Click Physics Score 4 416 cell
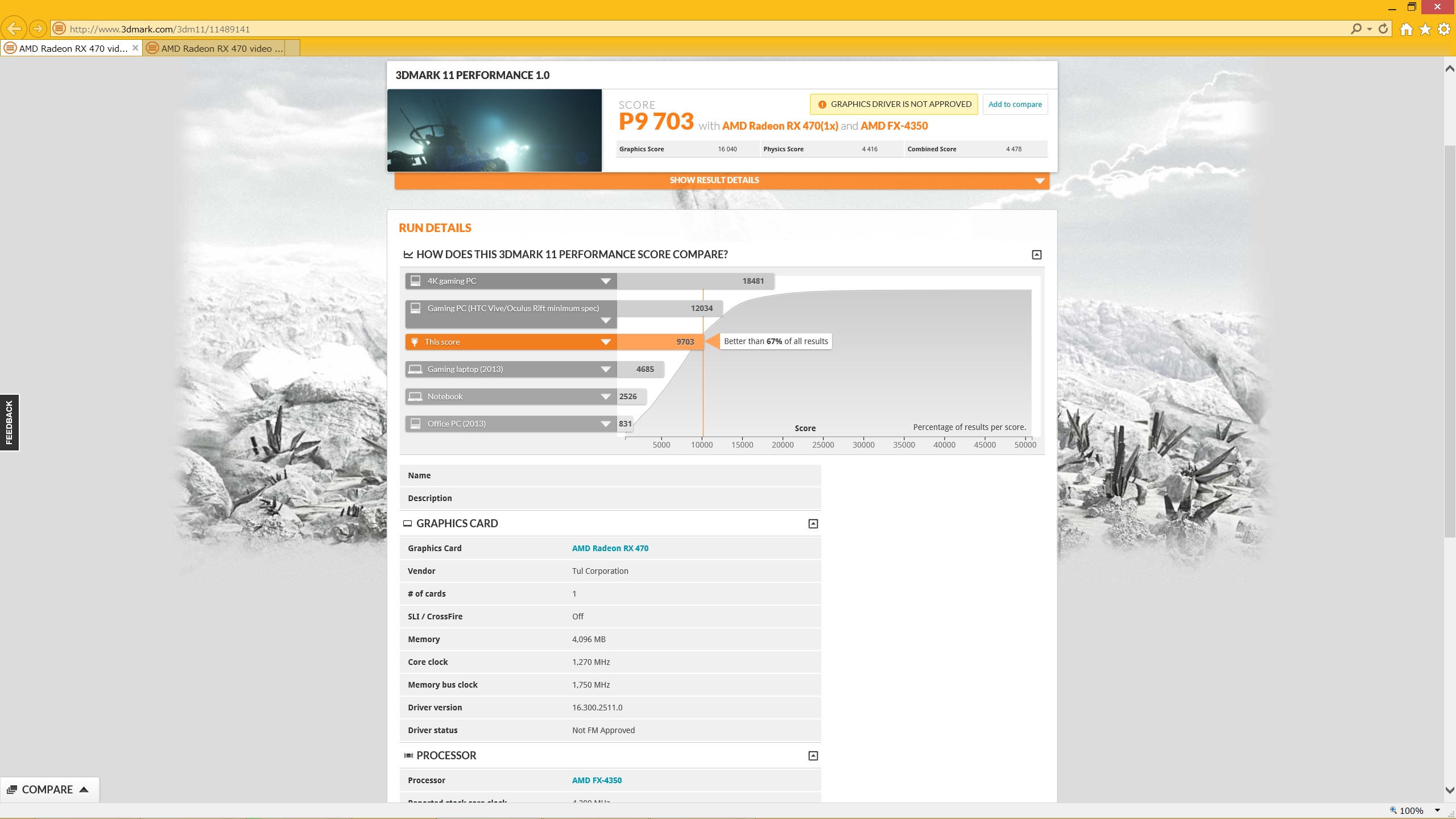 tap(832, 149)
